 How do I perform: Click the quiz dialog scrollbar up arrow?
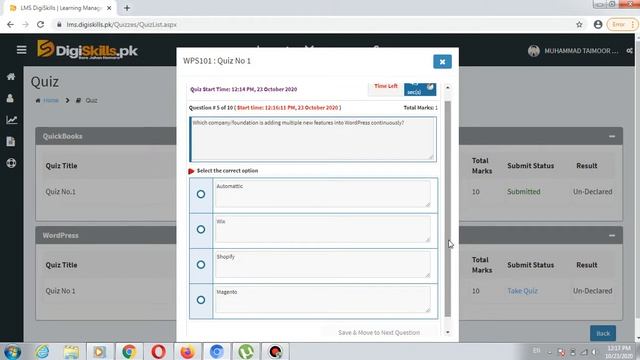(448, 87)
